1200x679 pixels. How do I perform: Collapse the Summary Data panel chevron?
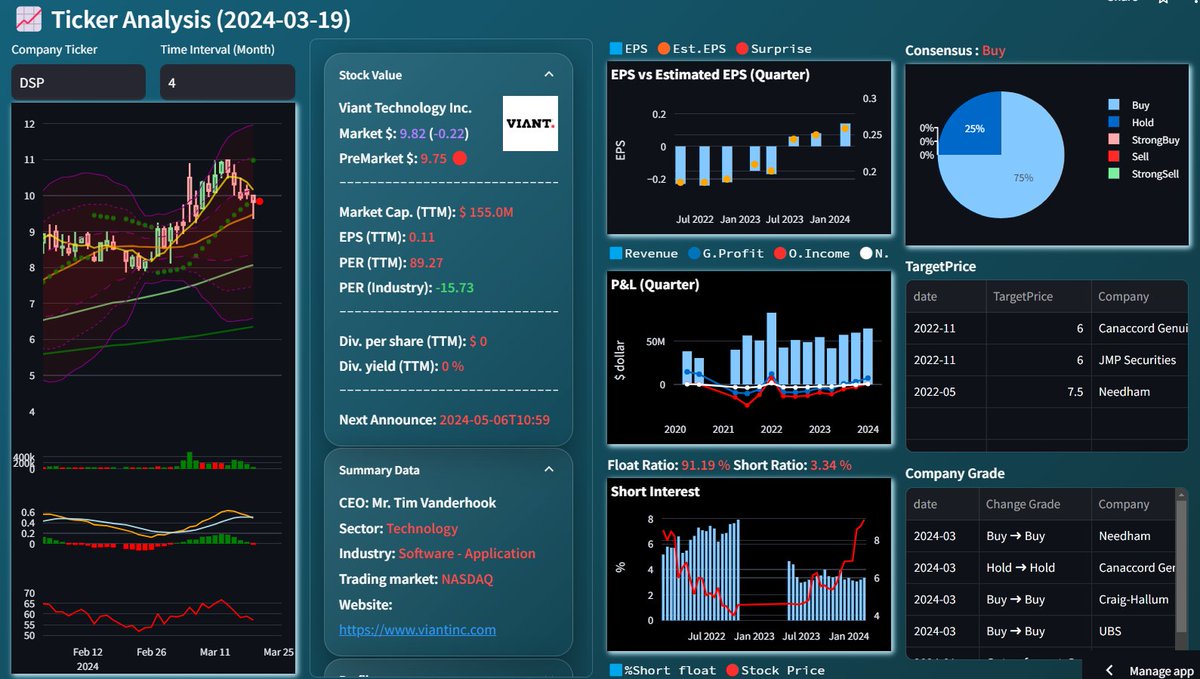pyautogui.click(x=548, y=469)
